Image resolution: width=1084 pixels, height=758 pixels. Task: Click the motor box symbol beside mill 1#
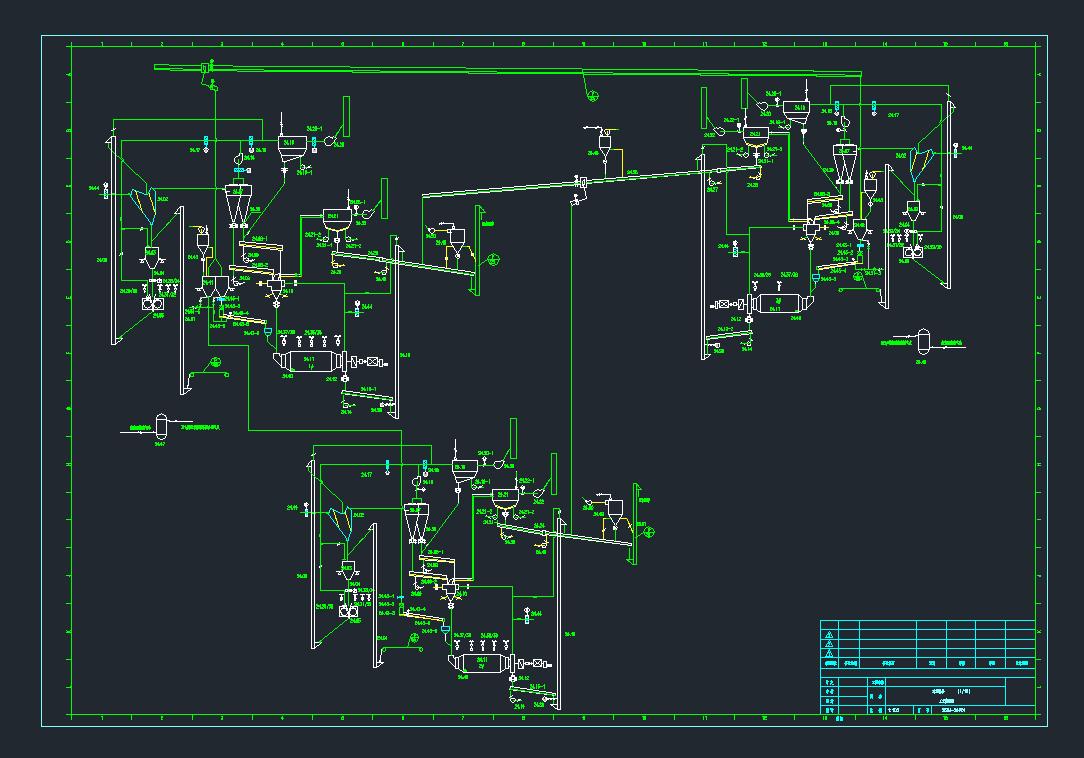point(374,362)
